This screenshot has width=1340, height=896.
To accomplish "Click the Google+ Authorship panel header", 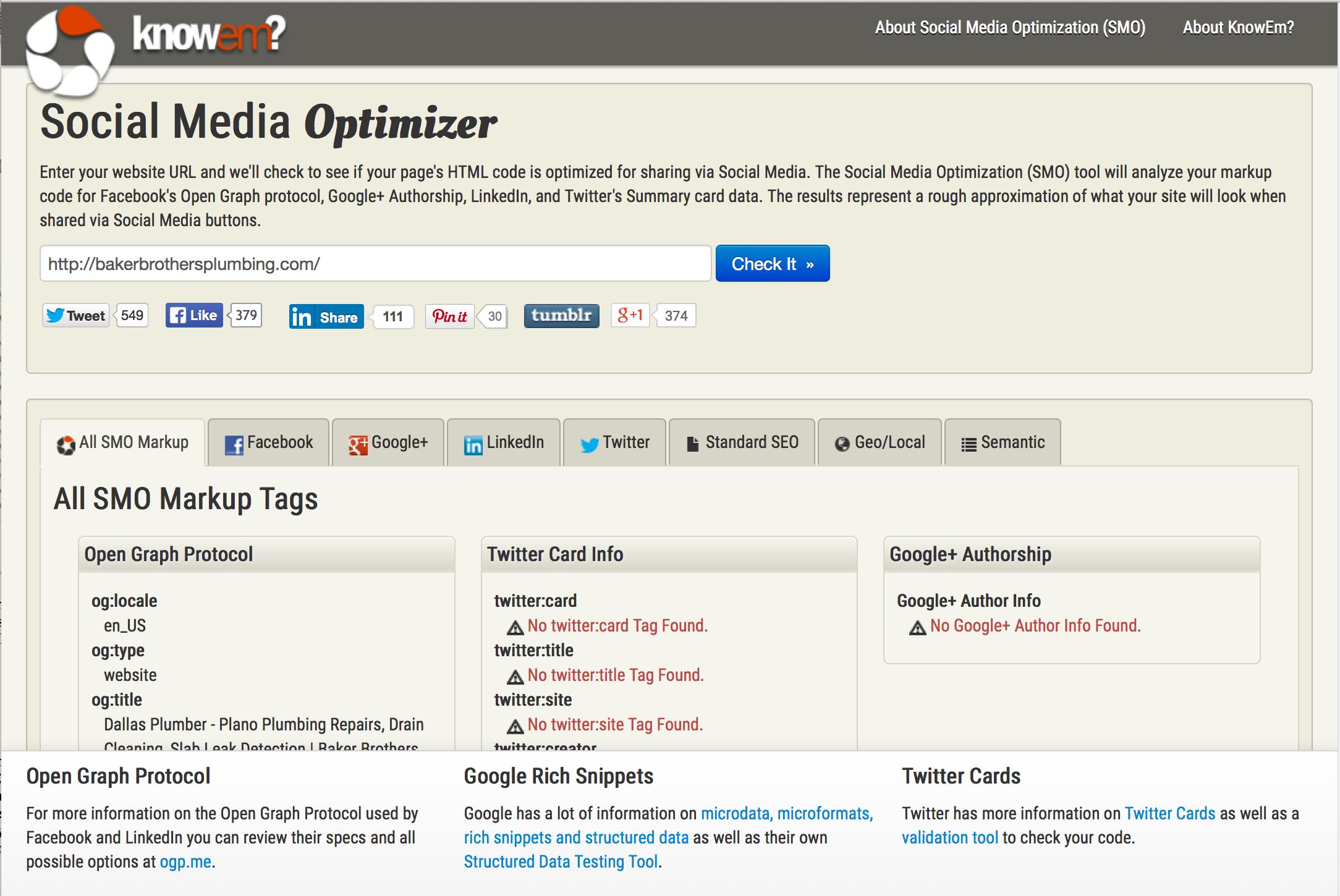I will click(1072, 554).
